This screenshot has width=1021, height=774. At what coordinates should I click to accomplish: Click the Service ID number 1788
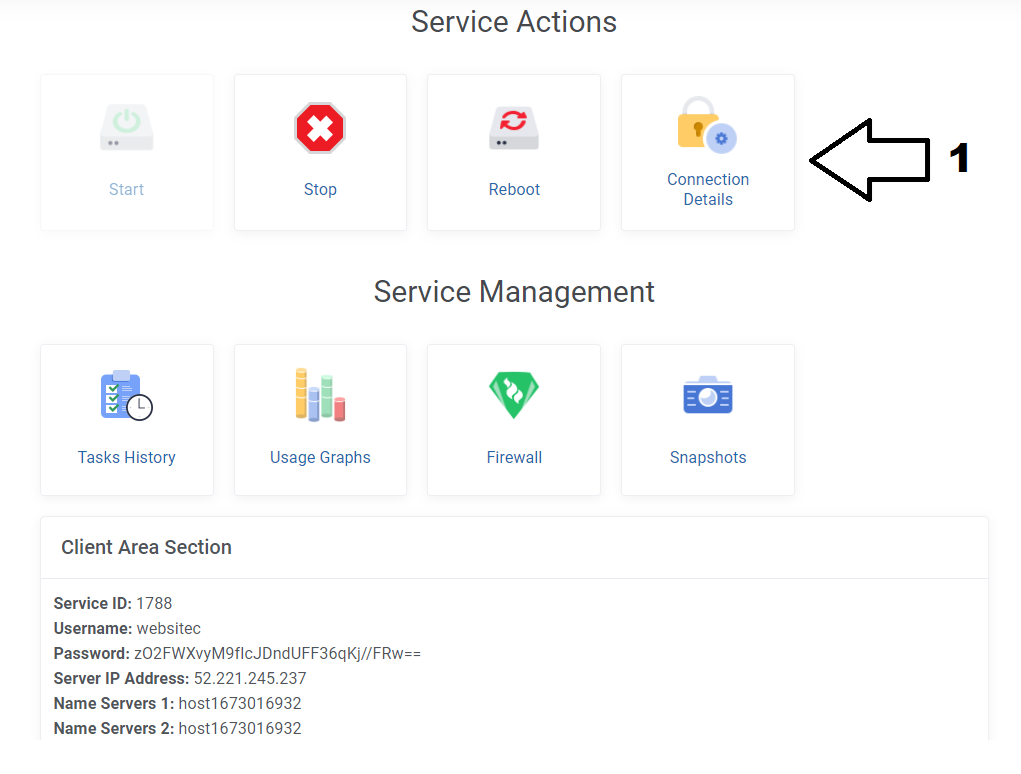(x=154, y=603)
